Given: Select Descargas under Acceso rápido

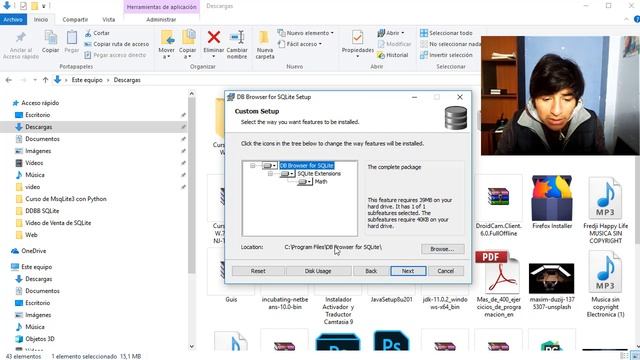Looking at the screenshot, I should click(38, 127).
